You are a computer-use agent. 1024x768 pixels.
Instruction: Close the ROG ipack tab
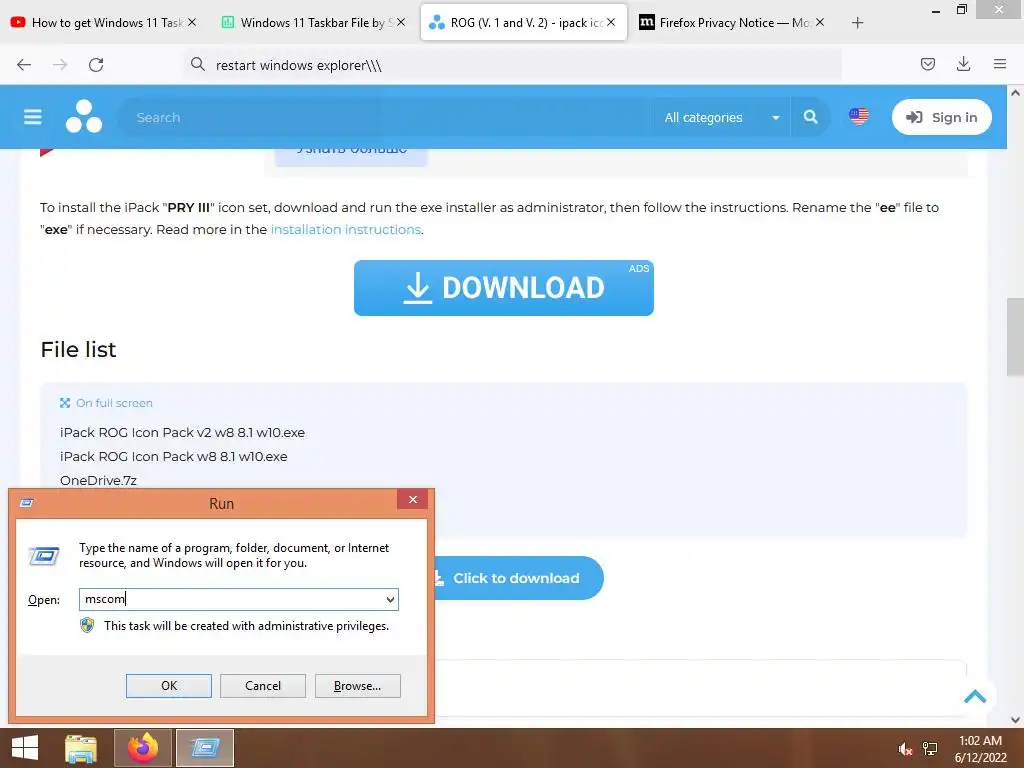[611, 22]
